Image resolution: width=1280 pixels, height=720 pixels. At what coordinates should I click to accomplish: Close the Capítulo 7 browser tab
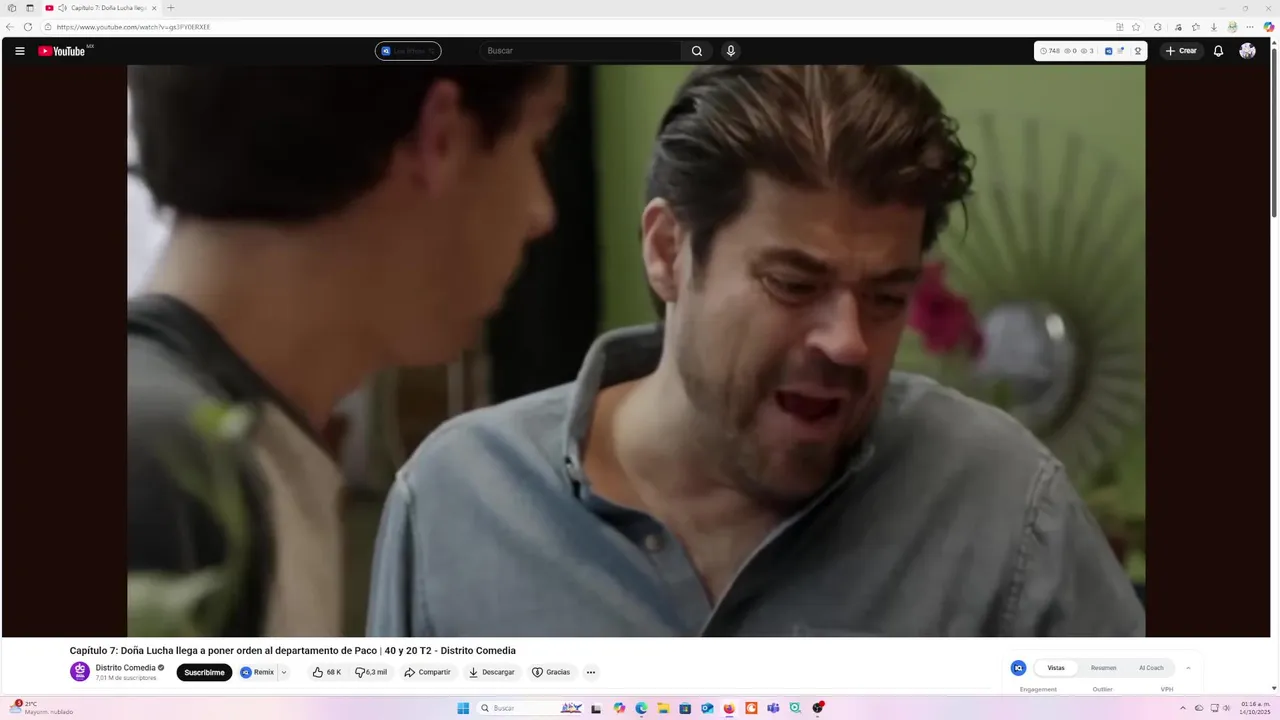pos(154,8)
